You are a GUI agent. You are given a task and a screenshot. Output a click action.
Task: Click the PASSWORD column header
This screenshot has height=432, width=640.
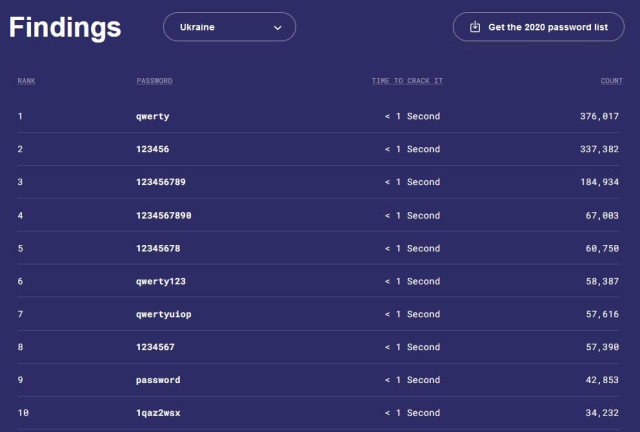coord(154,80)
